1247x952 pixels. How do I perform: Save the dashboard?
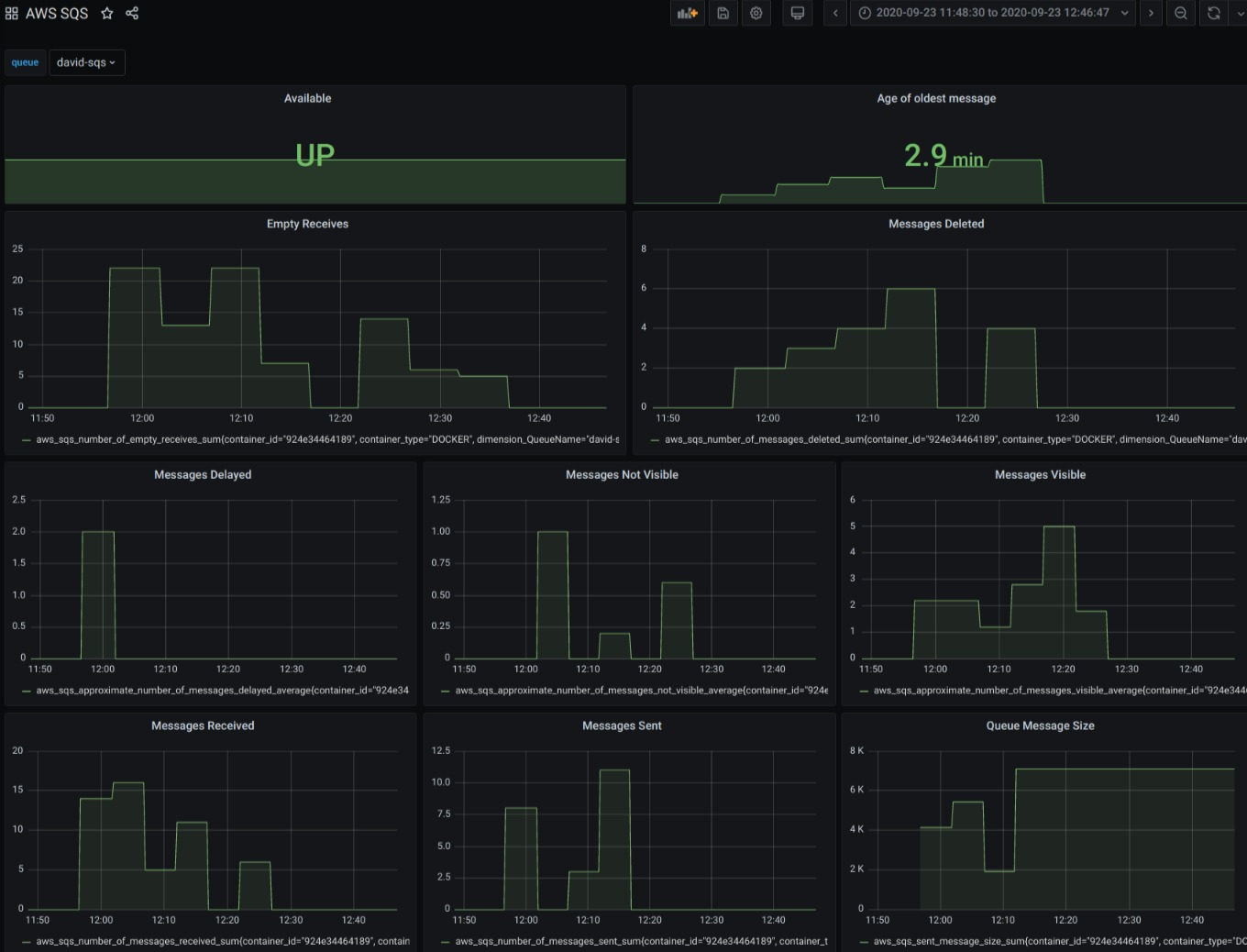[x=723, y=13]
